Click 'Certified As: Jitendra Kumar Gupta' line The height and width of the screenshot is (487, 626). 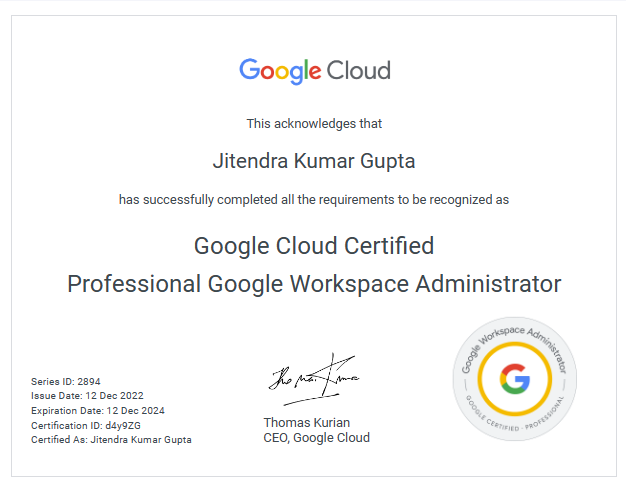pos(111,440)
